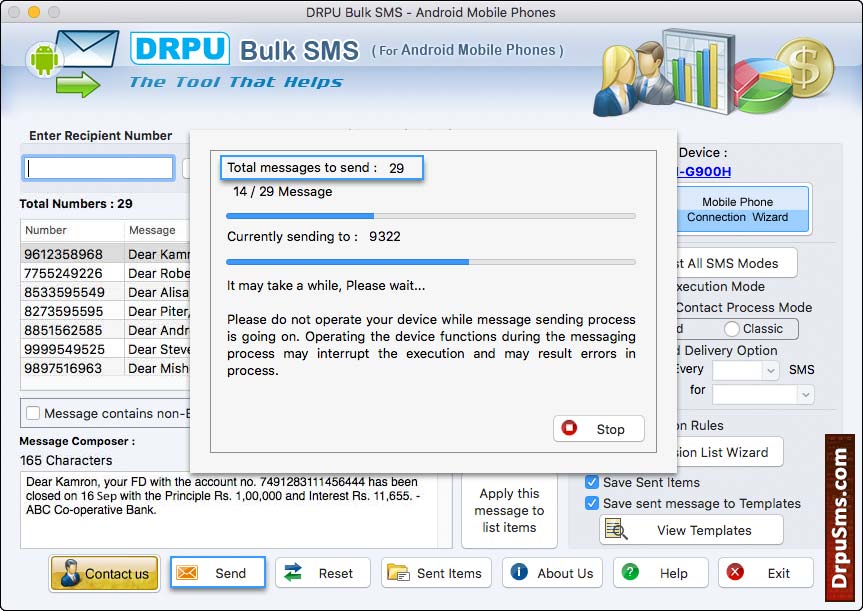
Task: Focus the Enter Recipient Number field
Action: point(99,168)
